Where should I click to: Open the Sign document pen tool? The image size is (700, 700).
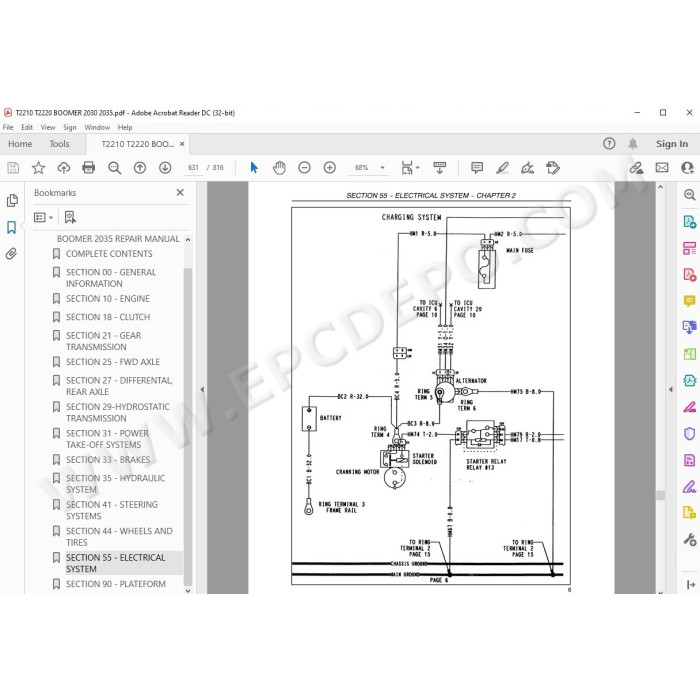[527, 168]
